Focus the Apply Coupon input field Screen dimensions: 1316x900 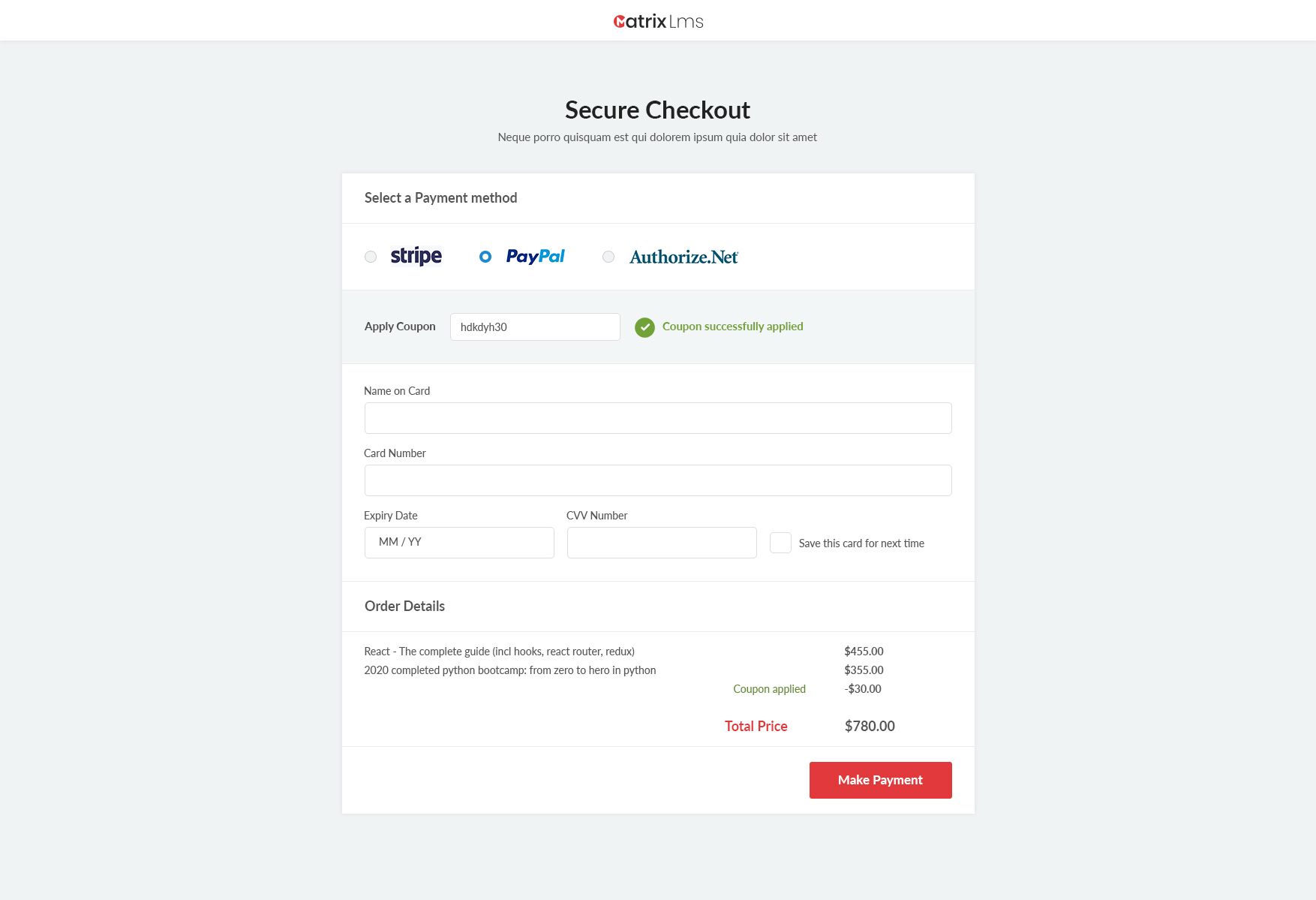(x=535, y=327)
